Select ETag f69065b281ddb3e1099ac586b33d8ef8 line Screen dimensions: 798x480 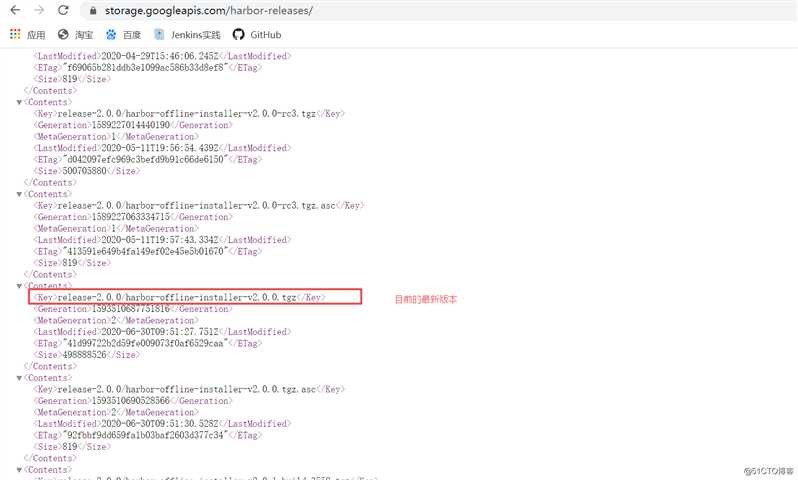pos(148,68)
